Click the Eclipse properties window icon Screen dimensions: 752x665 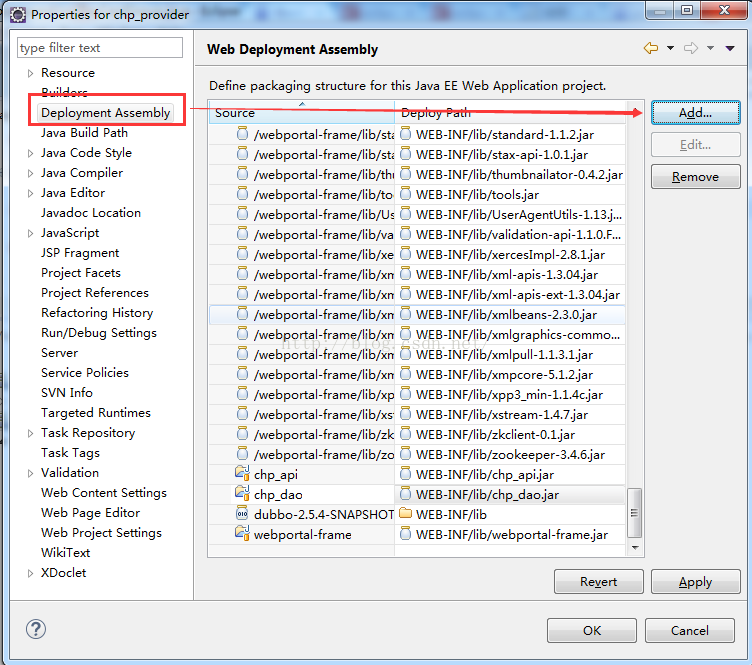pos(18,15)
